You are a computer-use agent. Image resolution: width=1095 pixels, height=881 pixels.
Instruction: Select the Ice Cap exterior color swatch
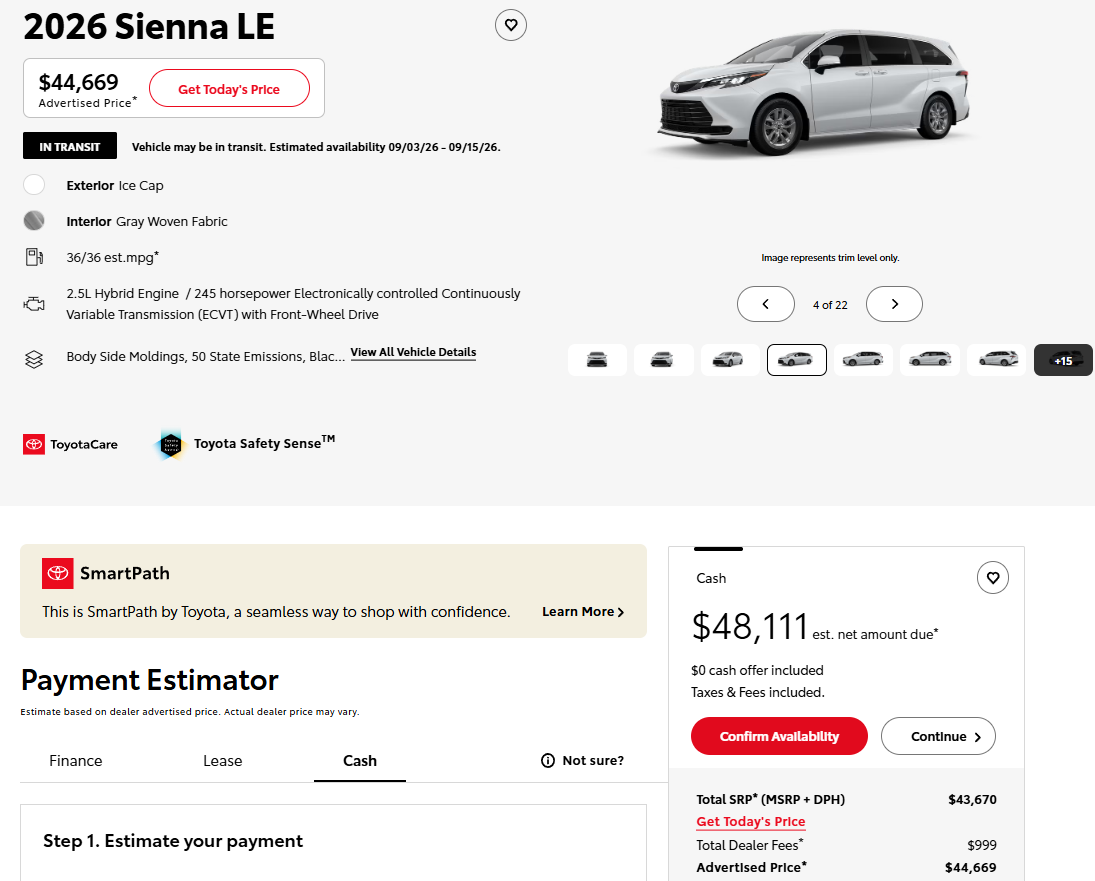point(34,185)
